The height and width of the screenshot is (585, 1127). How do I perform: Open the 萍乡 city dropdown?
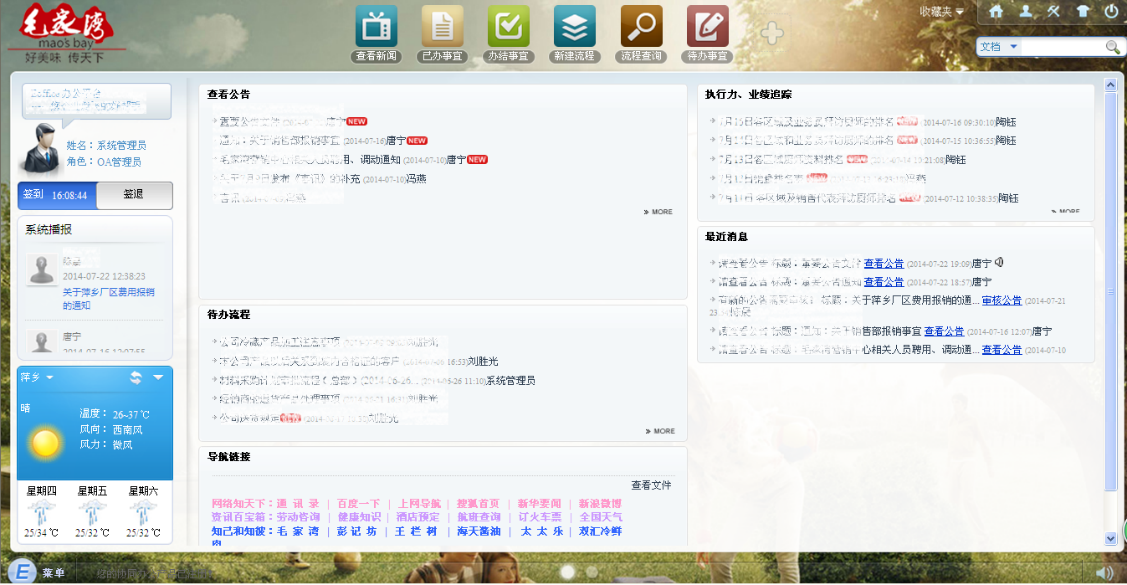pos(37,377)
